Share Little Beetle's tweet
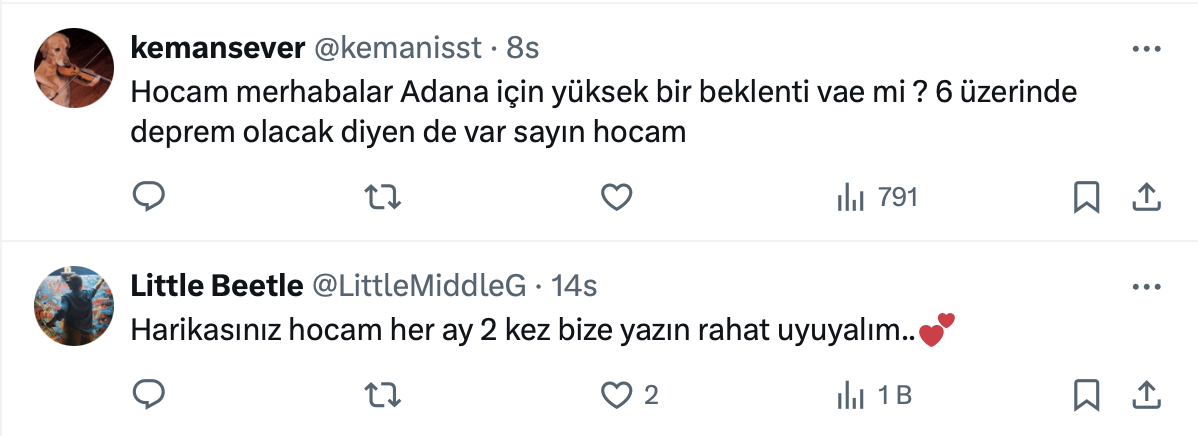 [x=1144, y=395]
